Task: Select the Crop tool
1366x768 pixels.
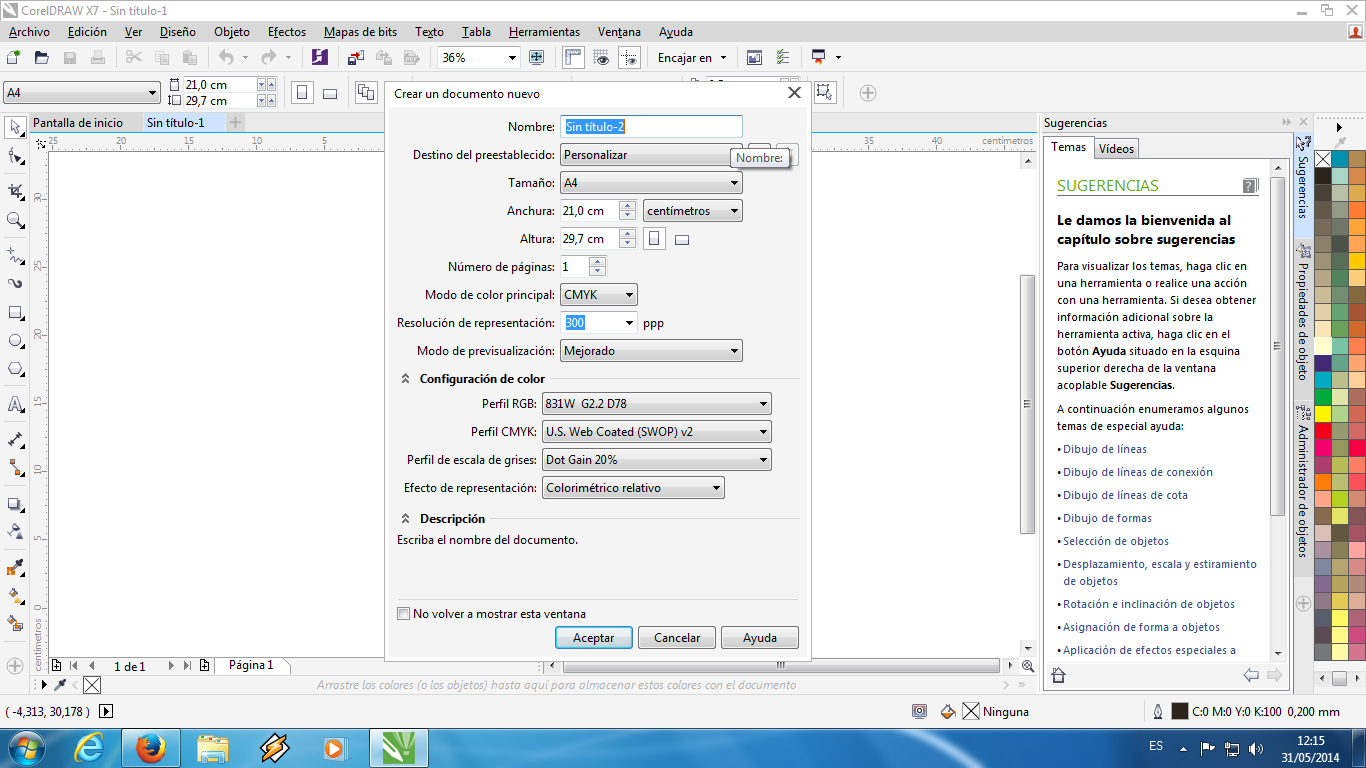Action: (x=15, y=191)
